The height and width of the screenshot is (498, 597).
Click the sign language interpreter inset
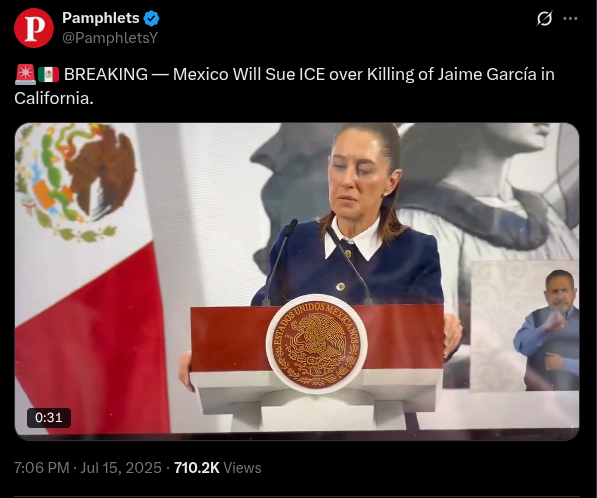[x=525, y=326]
